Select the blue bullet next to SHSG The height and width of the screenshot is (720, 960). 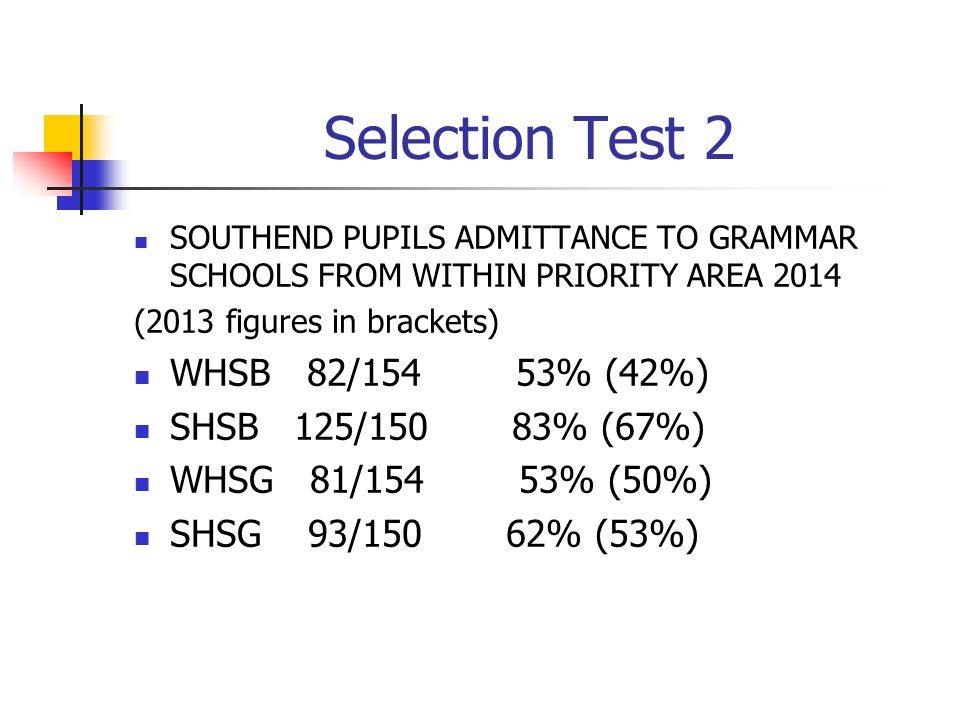point(142,538)
